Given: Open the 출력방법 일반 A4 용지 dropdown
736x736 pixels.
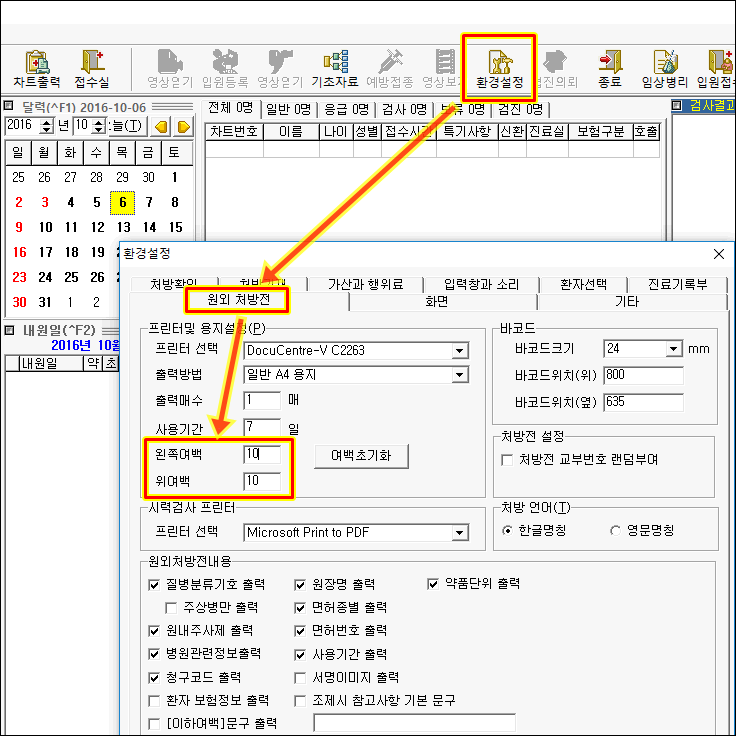Looking at the screenshot, I should (x=459, y=375).
